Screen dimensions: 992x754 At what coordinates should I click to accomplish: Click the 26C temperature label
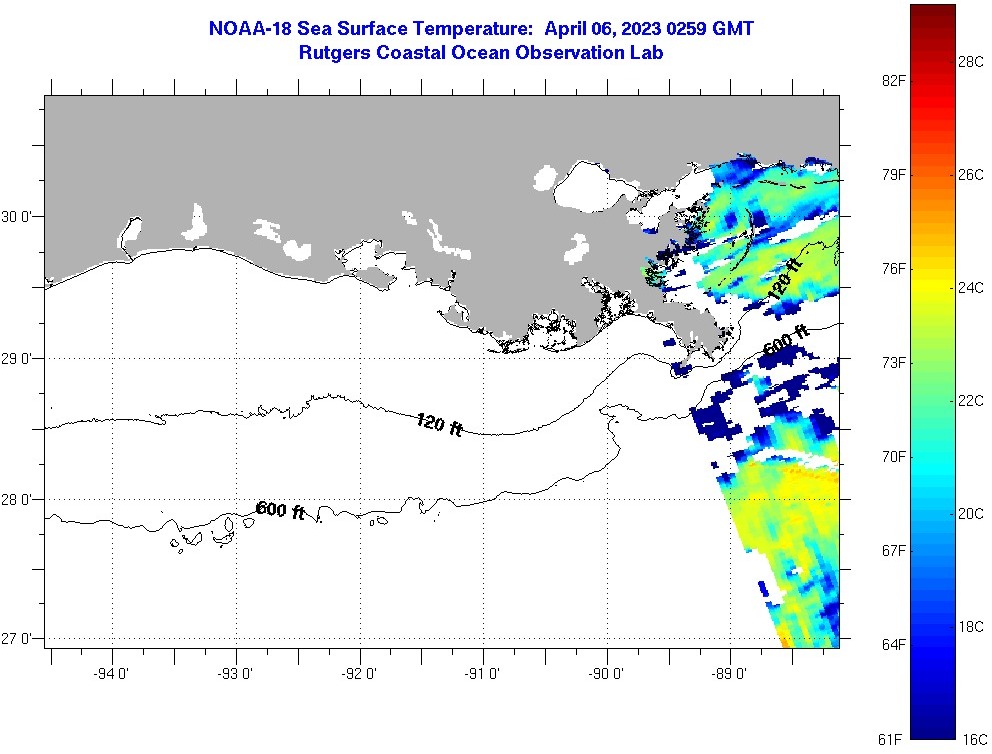click(970, 175)
